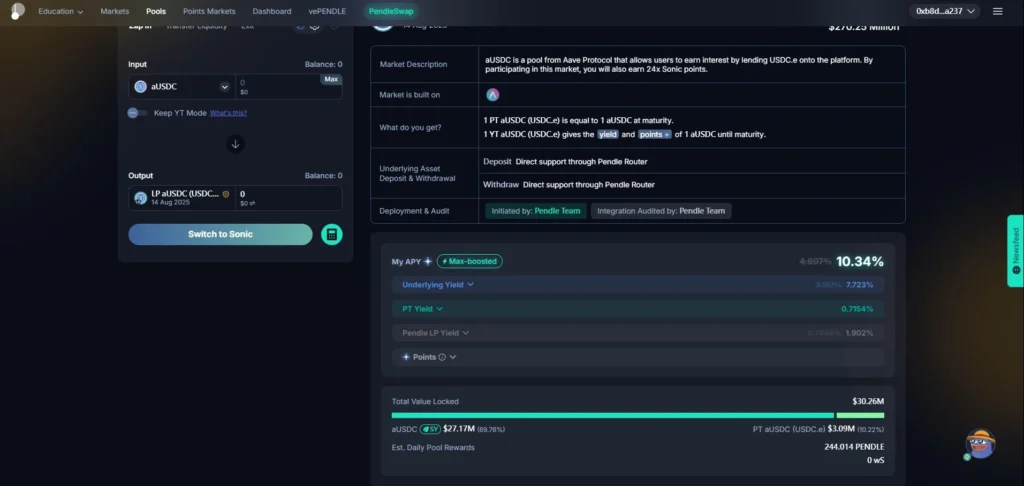Viewport: 1024px width, 486px height.
Task: Click the points + tag in What do you get
Action: [655, 135]
